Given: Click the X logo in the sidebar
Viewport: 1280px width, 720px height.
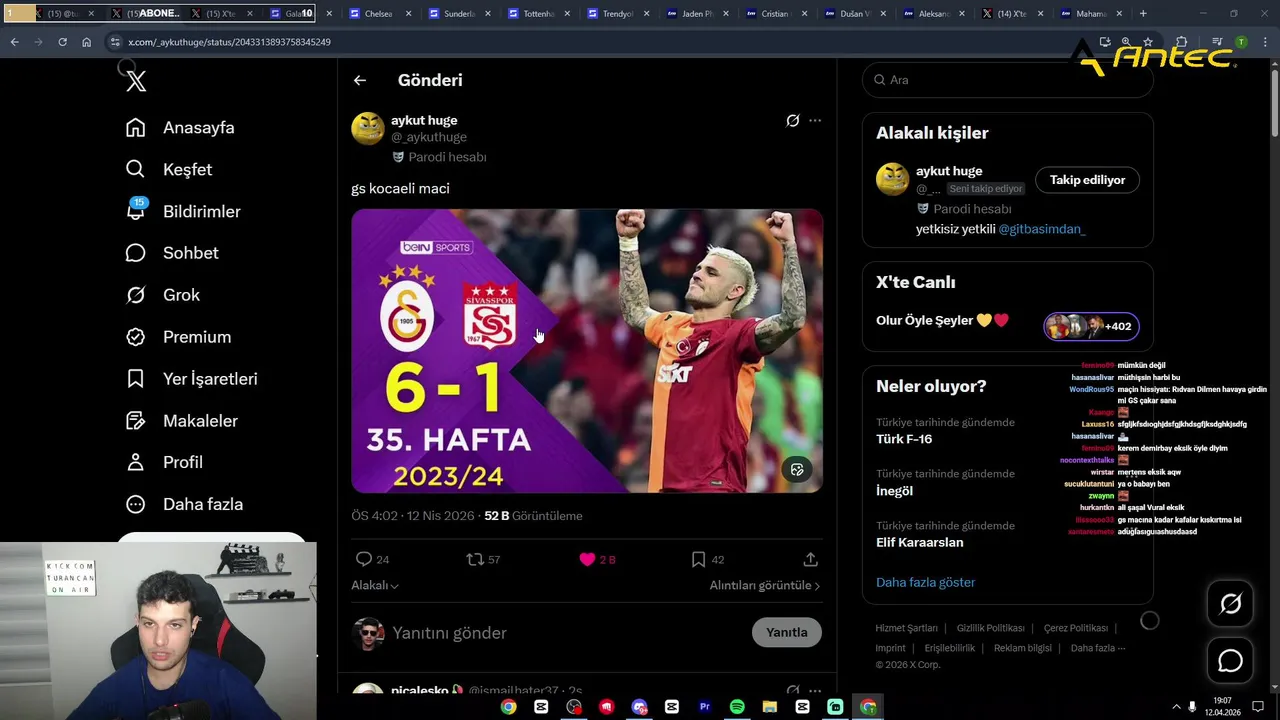Looking at the screenshot, I should [x=136, y=81].
